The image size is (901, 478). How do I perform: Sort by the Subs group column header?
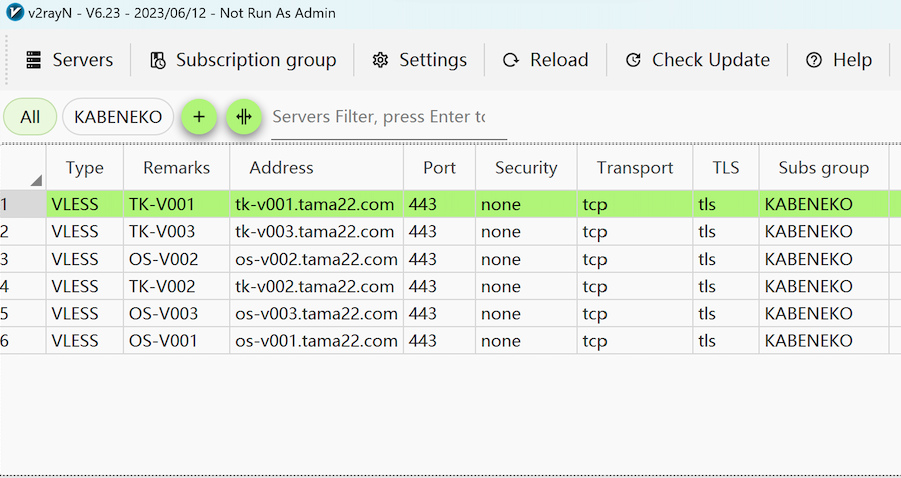click(824, 168)
